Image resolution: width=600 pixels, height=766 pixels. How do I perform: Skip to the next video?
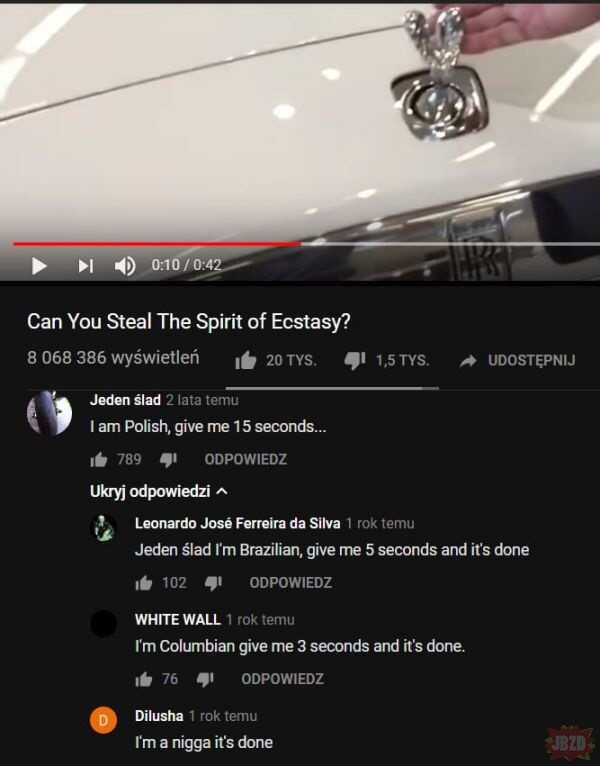86,266
